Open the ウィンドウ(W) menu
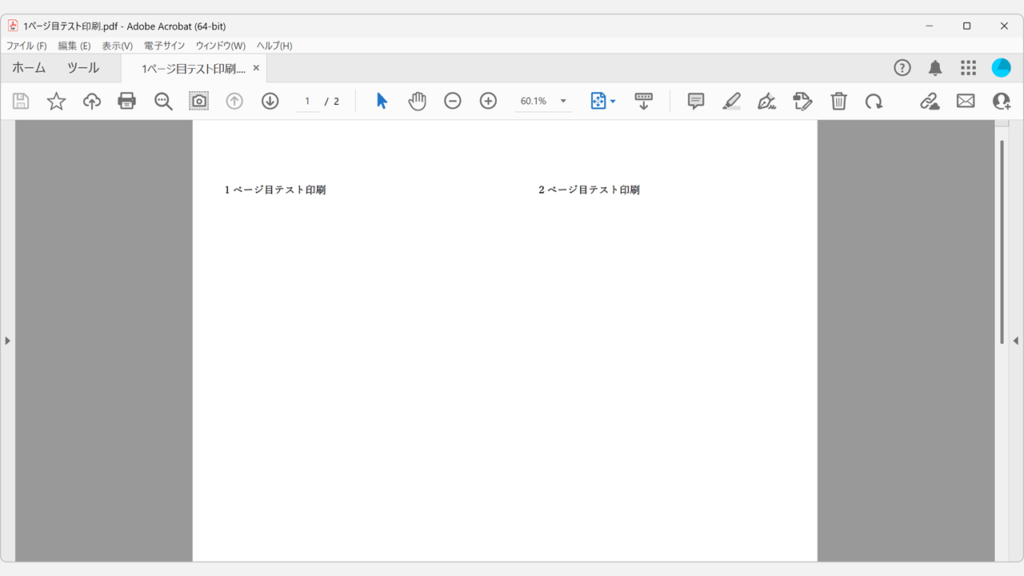Screen dimensions: 1024x576 221,46
